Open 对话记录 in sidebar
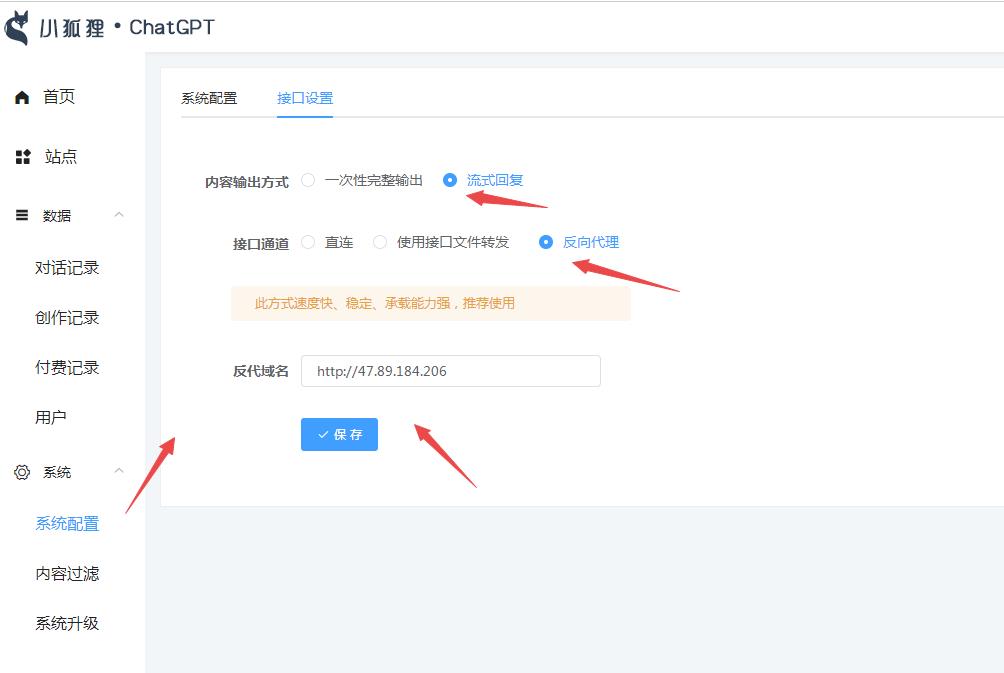The width and height of the screenshot is (1004, 673). pyautogui.click(x=67, y=268)
